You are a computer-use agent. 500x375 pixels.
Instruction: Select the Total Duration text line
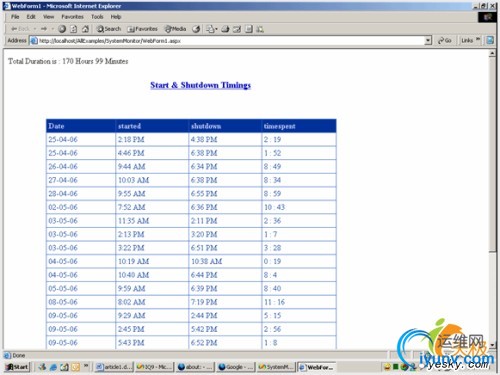[68, 61]
